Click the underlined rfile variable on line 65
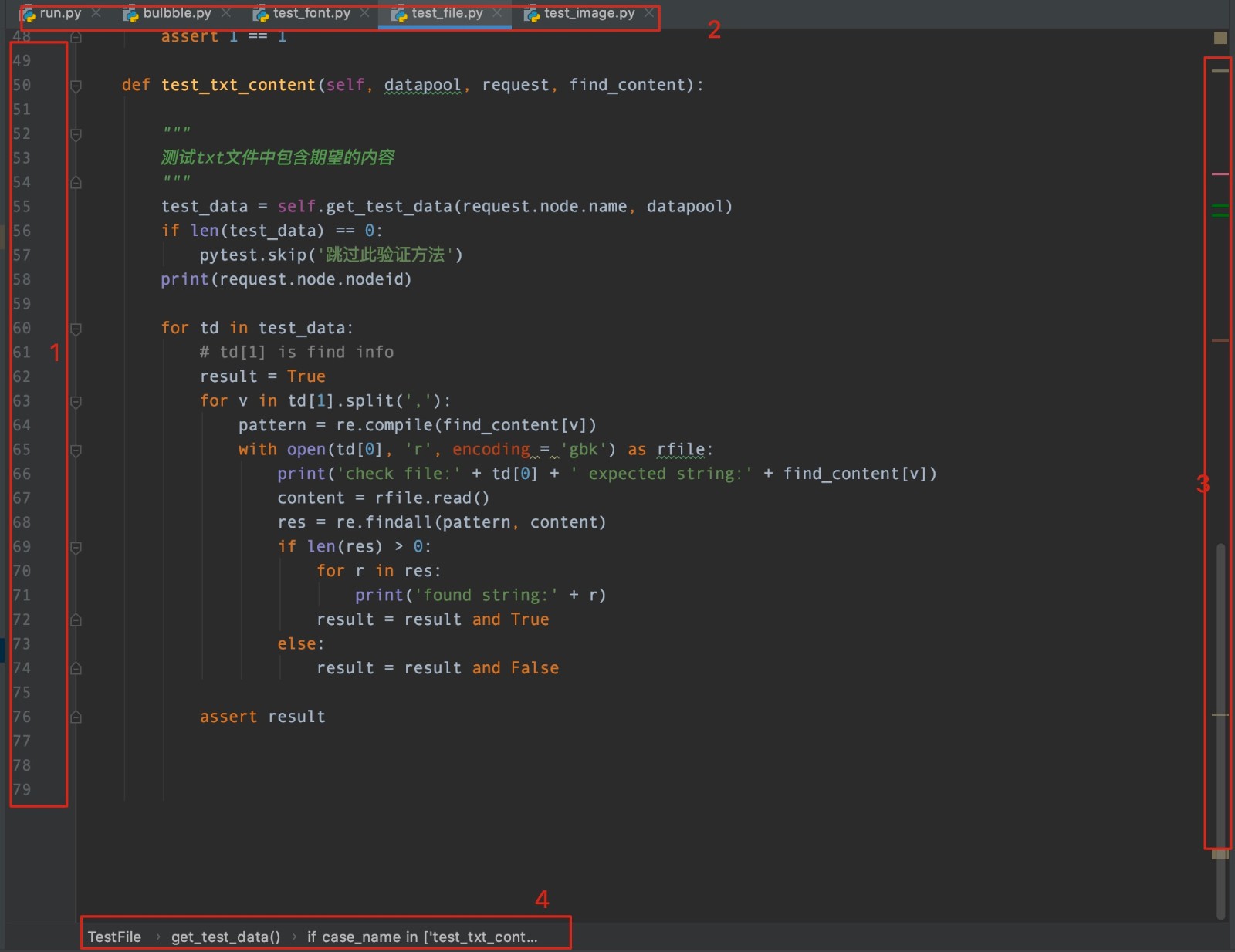The image size is (1235, 952). click(681, 450)
